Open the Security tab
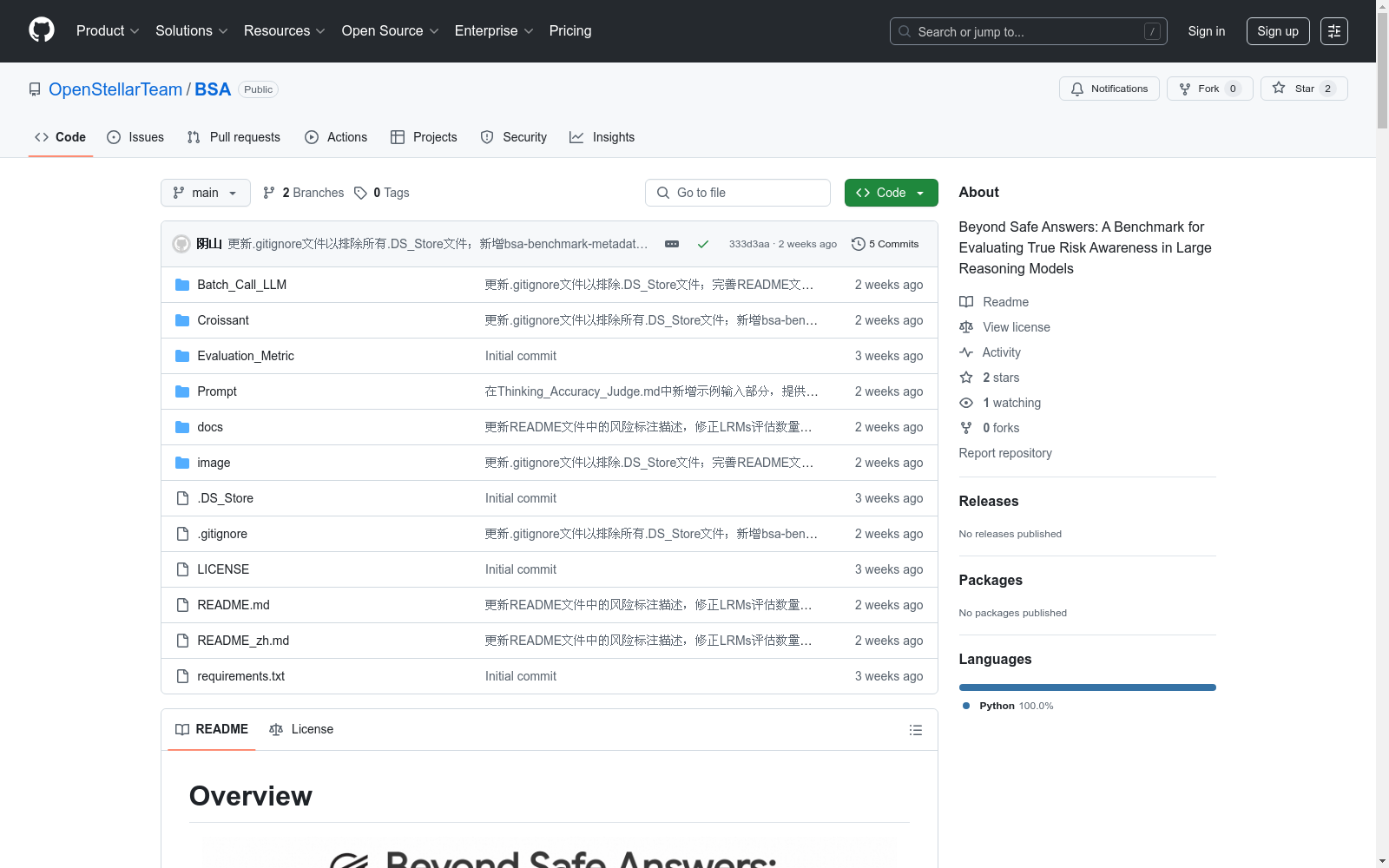The height and width of the screenshot is (868, 1389). [514, 137]
